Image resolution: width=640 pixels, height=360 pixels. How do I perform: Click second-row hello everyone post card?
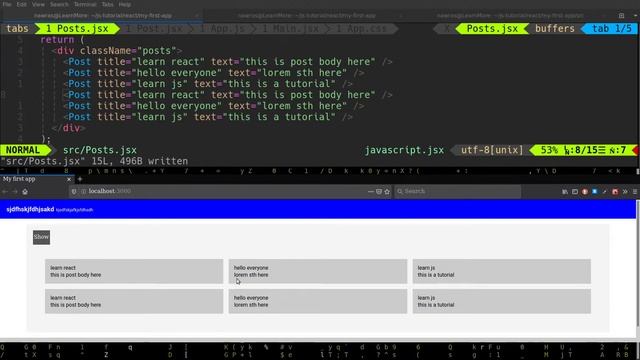point(318,301)
